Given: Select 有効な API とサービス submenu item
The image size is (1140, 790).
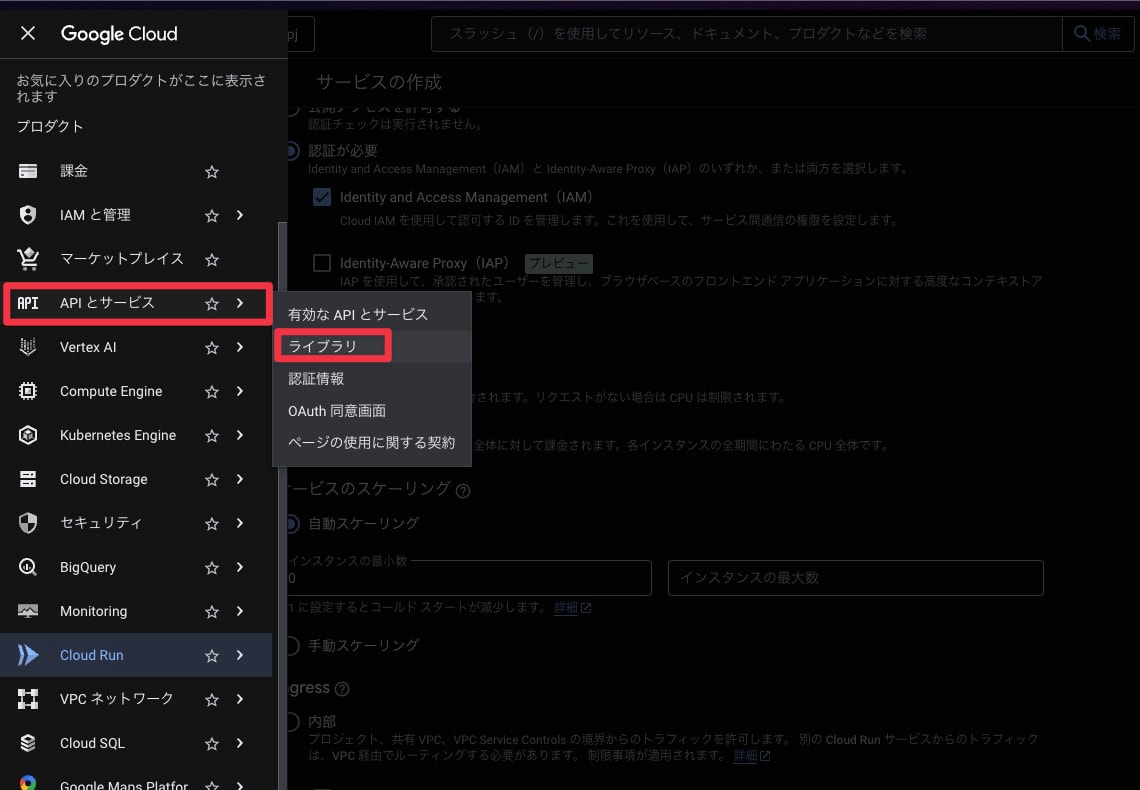Looking at the screenshot, I should (372, 315).
